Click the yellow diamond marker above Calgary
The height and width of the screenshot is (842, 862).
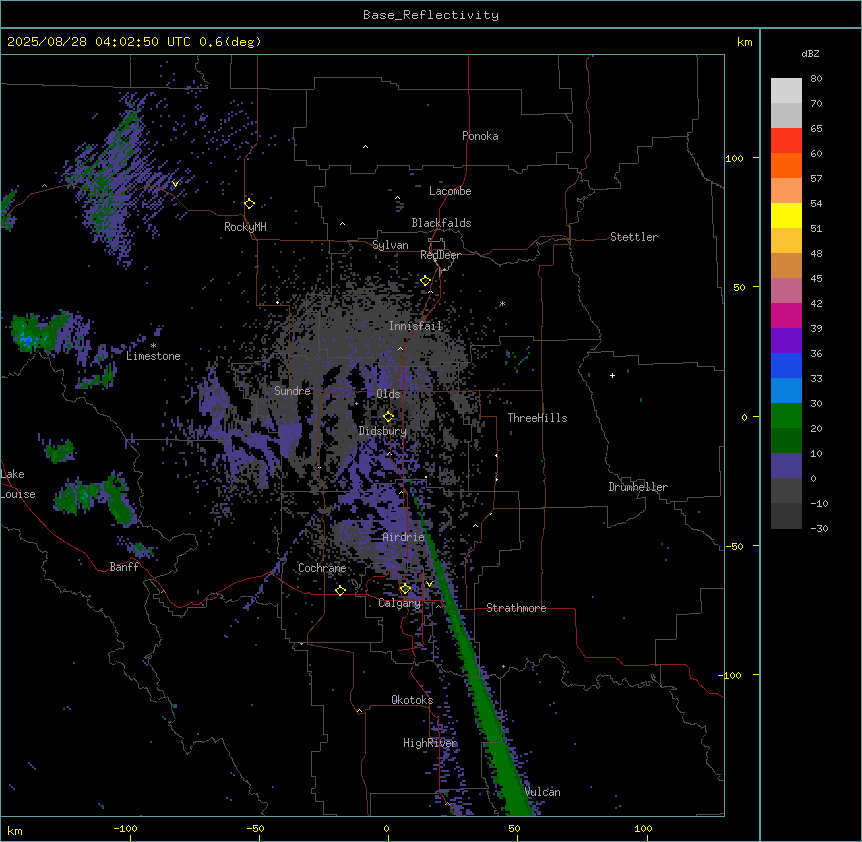pos(405,589)
